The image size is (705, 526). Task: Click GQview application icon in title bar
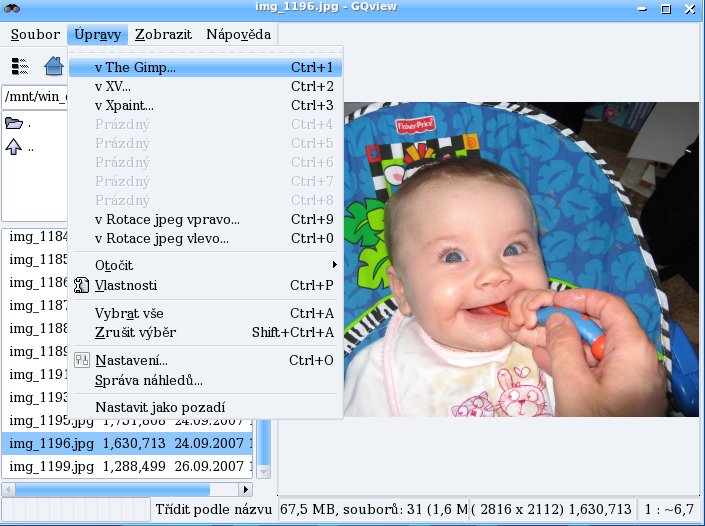(x=12, y=8)
